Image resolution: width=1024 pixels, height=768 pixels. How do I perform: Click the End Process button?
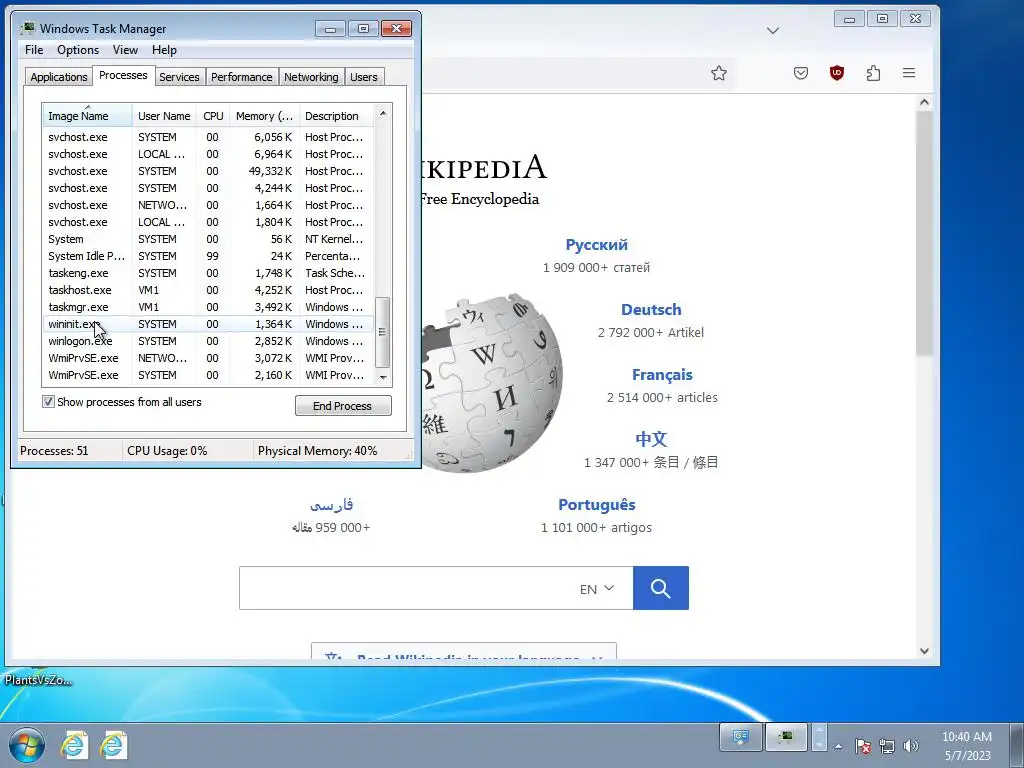click(x=343, y=406)
